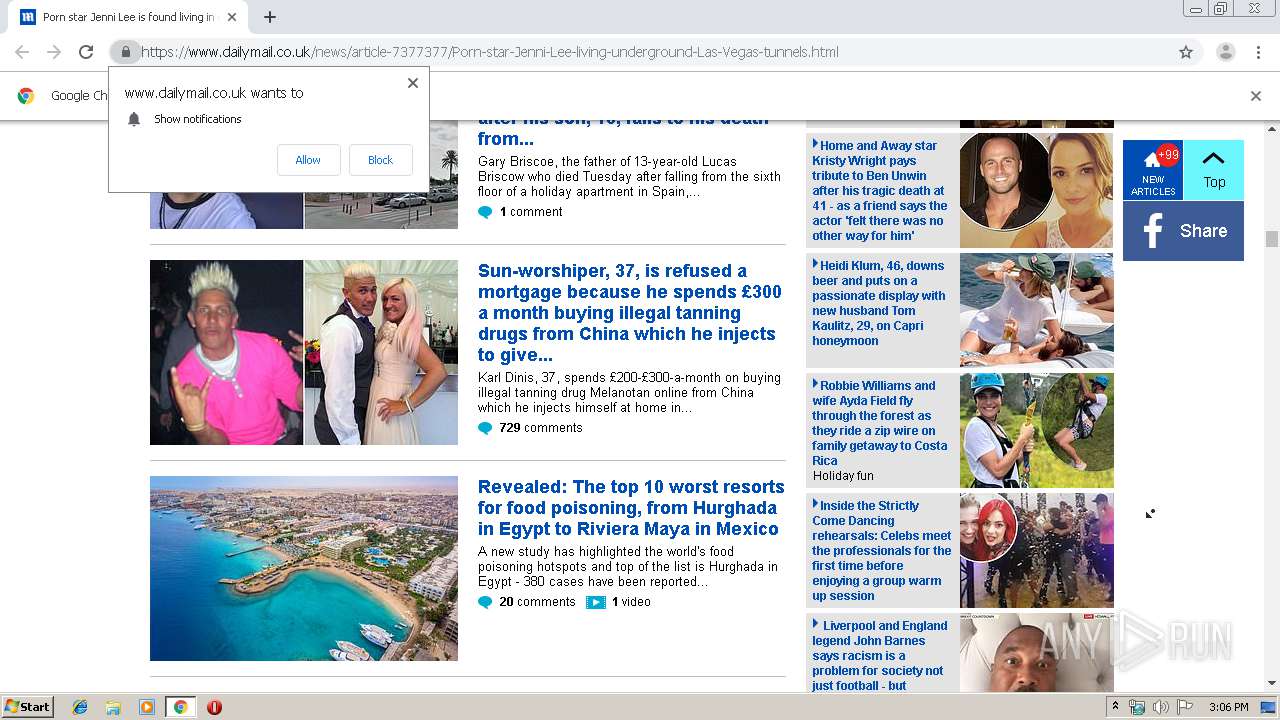Open the Action Center flag icon

(1185, 707)
